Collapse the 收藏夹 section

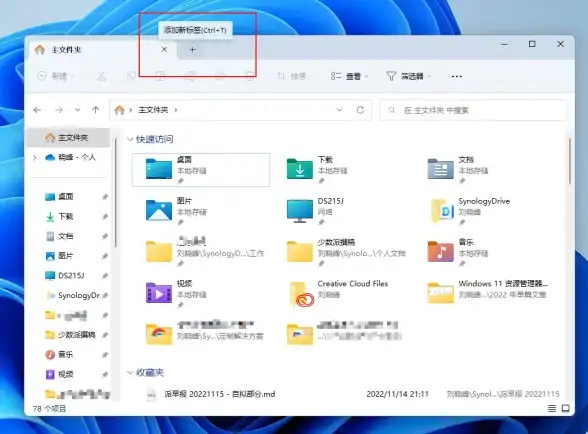130,372
